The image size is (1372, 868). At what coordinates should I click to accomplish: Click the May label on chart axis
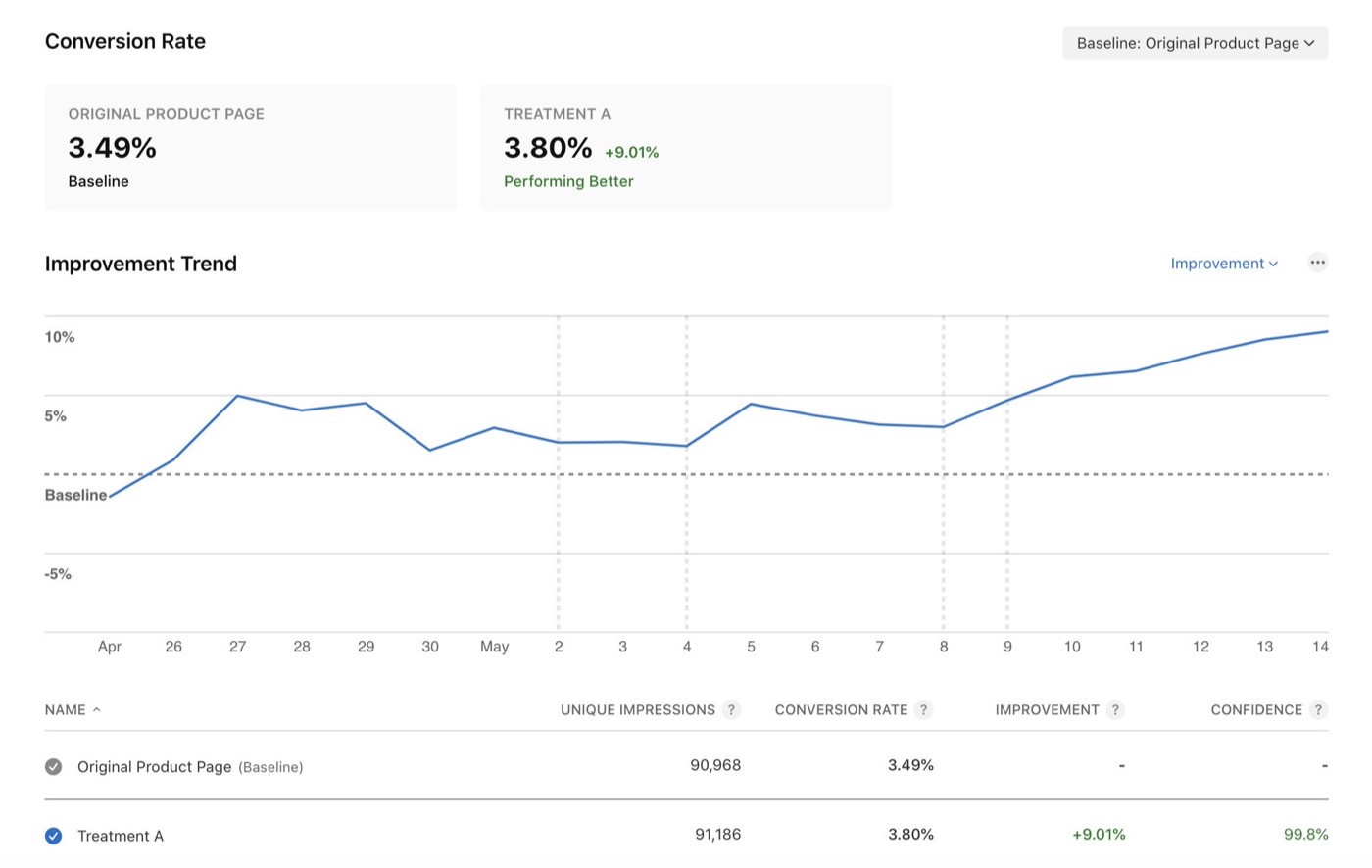tap(494, 647)
